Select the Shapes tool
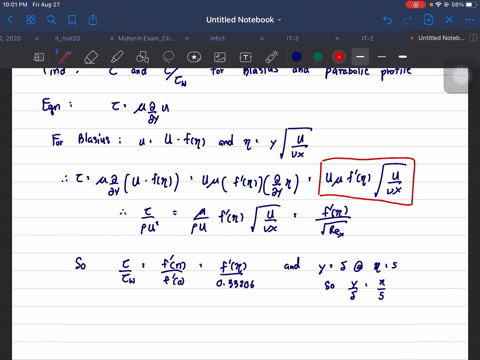480x360 pixels. coord(142,57)
